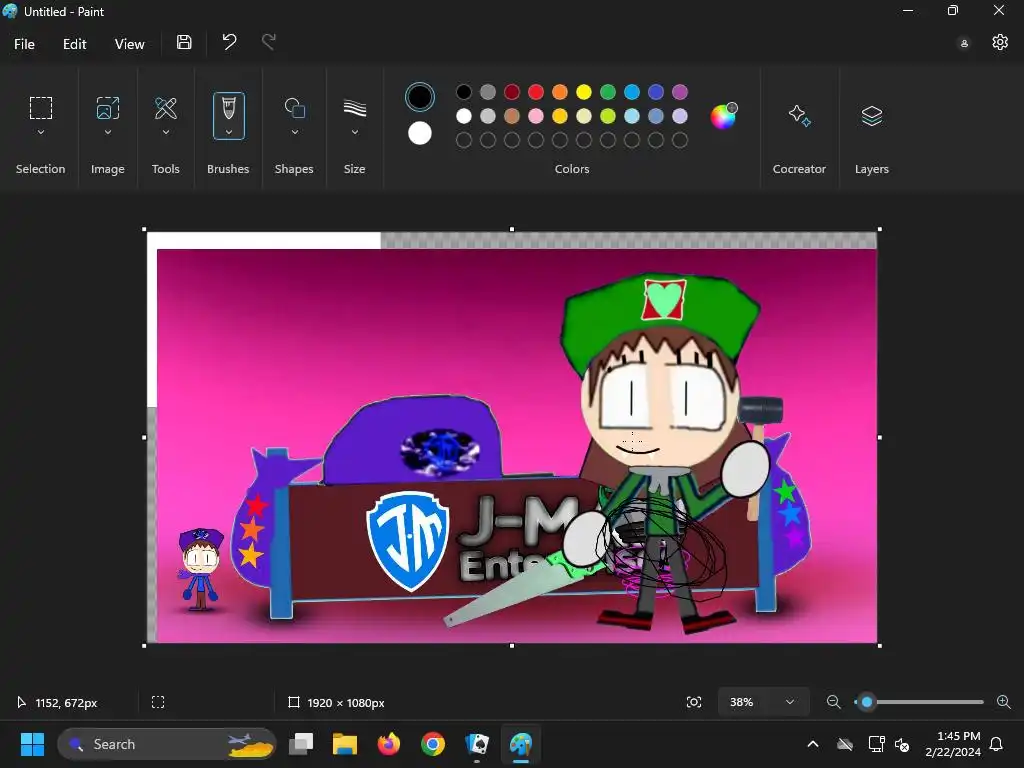Open File Explorer from the taskbar
Image resolution: width=1024 pixels, height=768 pixels.
[x=345, y=744]
